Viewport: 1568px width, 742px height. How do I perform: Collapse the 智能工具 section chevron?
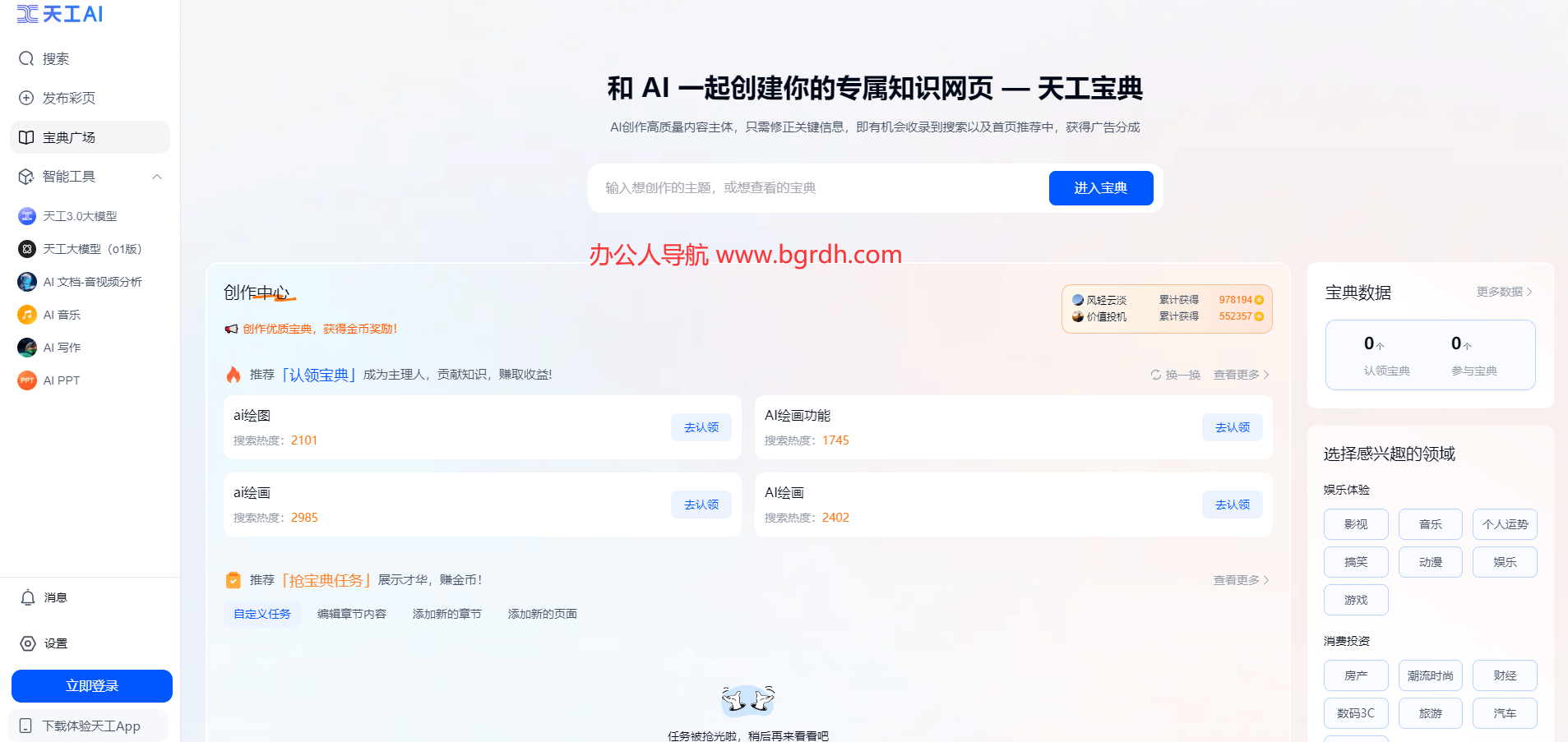coord(157,177)
